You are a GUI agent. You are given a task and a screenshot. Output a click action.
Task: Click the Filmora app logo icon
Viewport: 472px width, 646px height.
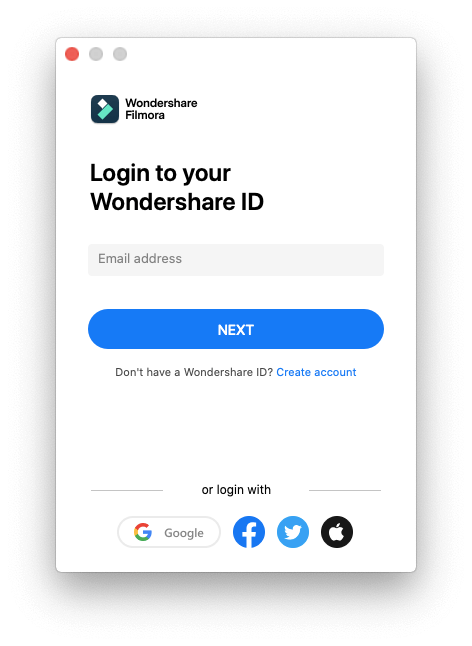105,109
